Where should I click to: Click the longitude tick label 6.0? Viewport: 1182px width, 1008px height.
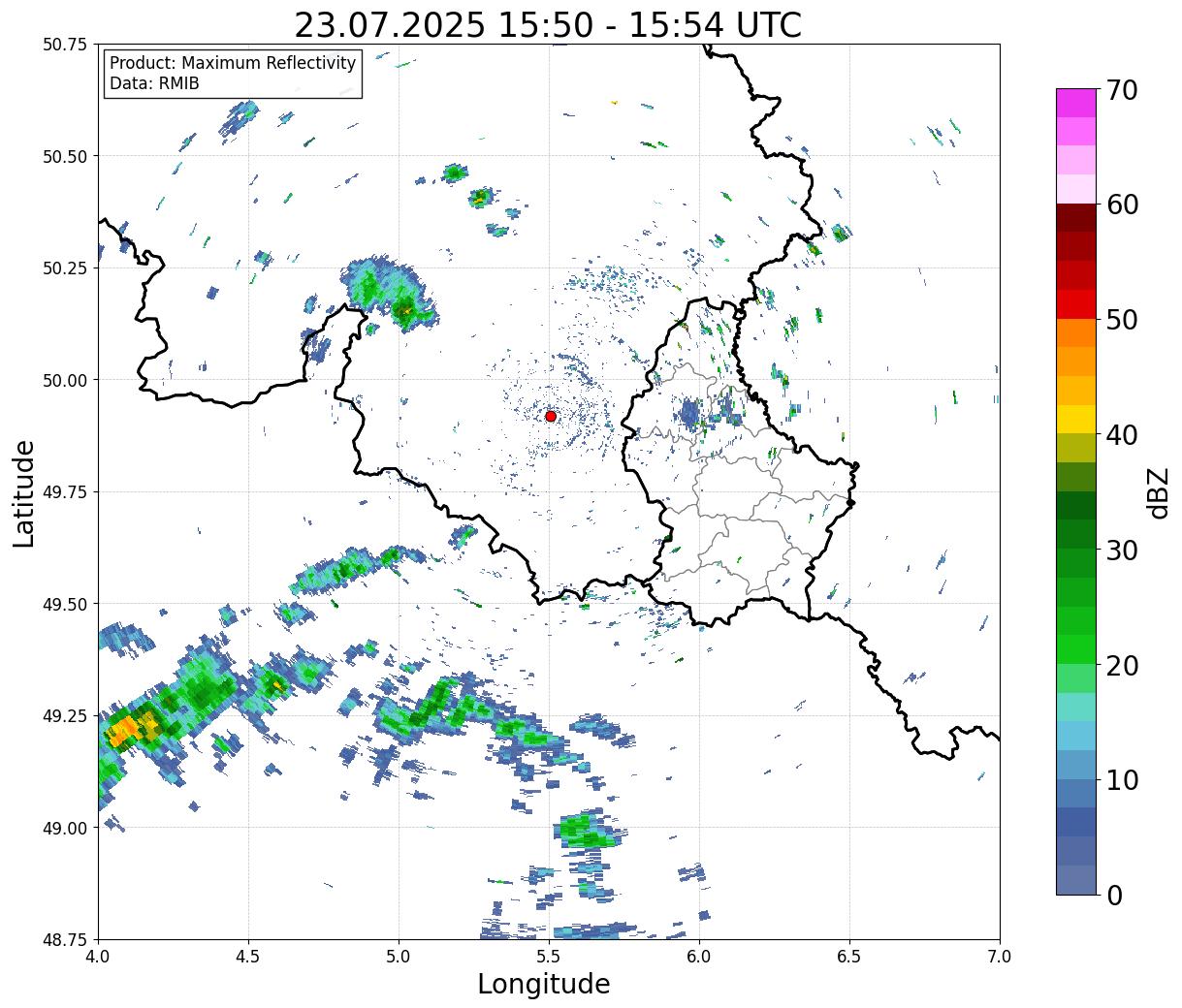[x=699, y=957]
